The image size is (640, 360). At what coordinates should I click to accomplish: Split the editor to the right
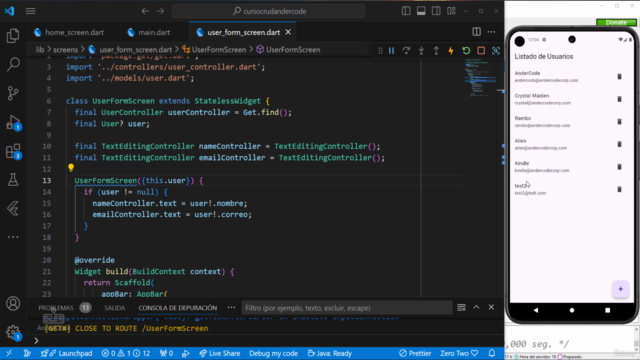click(x=476, y=32)
